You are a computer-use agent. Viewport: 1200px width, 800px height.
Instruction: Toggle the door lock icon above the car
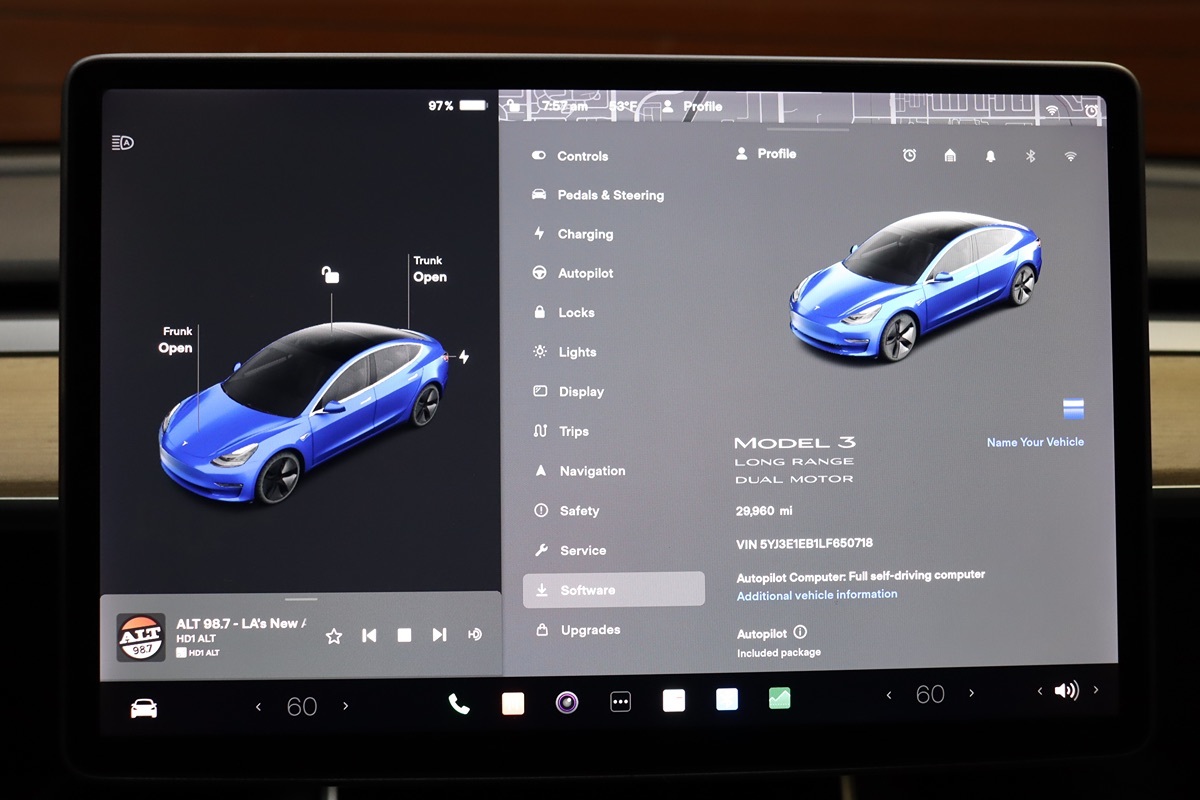pyautogui.click(x=330, y=274)
